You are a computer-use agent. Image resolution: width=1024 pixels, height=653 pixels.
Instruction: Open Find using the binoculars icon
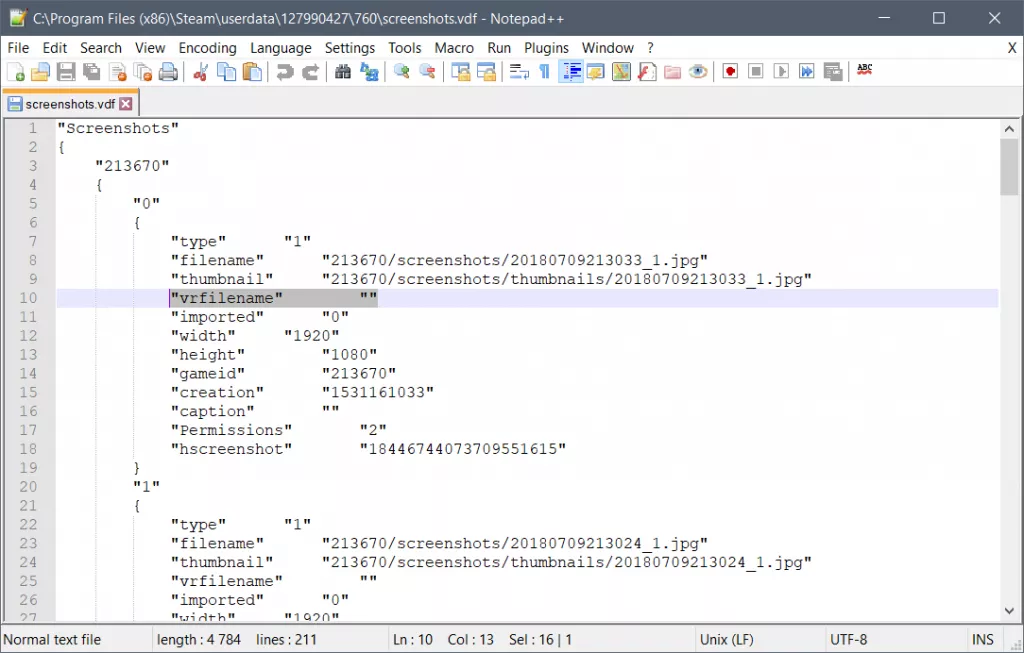[x=343, y=71]
